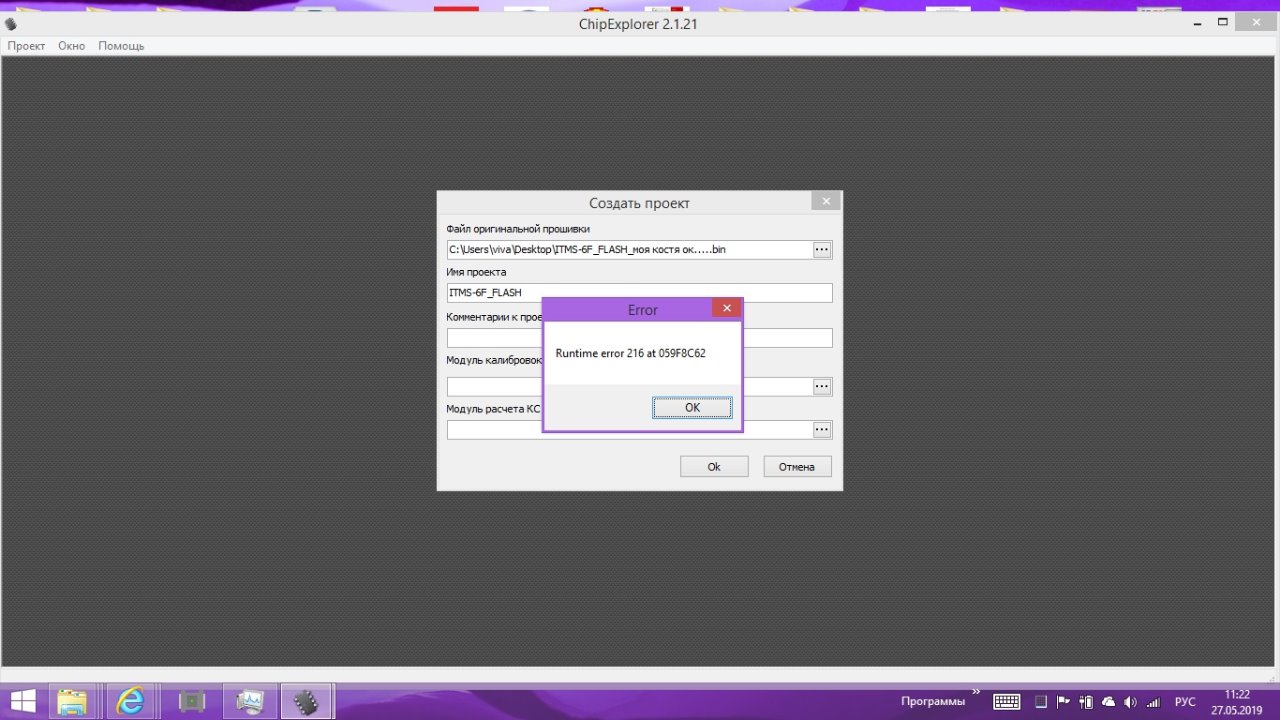The image size is (1280, 720).
Task: Click the OneDrive cloud tray icon
Action: tap(1108, 702)
